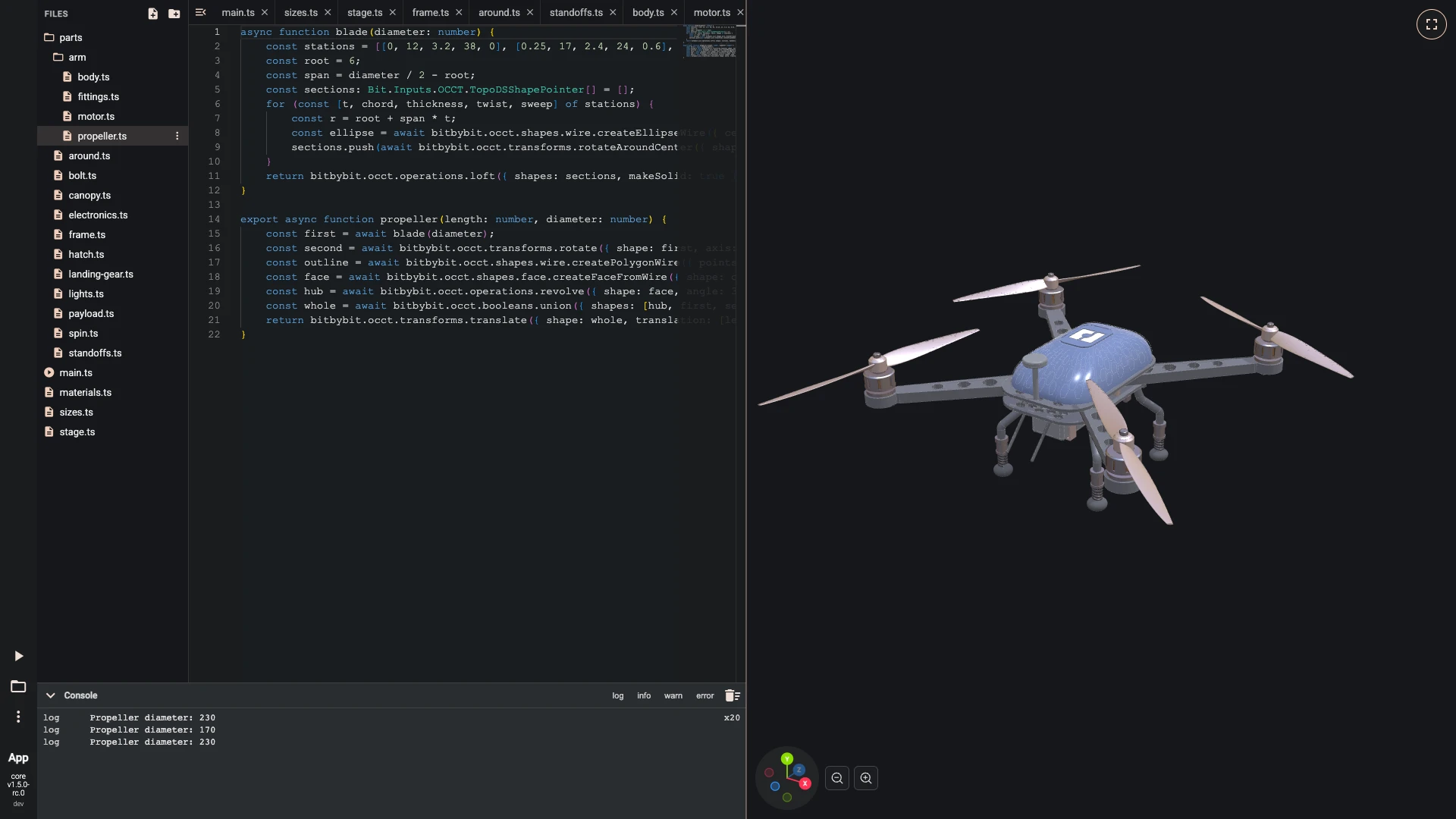Image resolution: width=1456 pixels, height=819 pixels.
Task: Open sizes.ts in the file tree
Action: point(112,412)
